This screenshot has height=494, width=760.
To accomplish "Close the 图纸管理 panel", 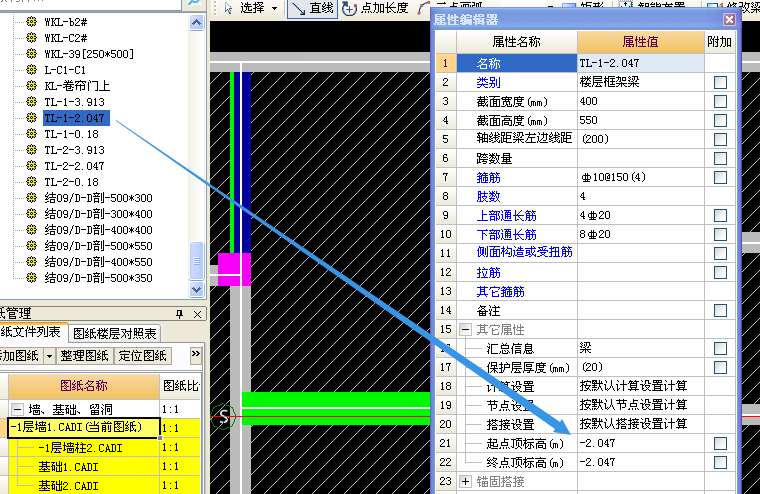I will click(197, 314).
